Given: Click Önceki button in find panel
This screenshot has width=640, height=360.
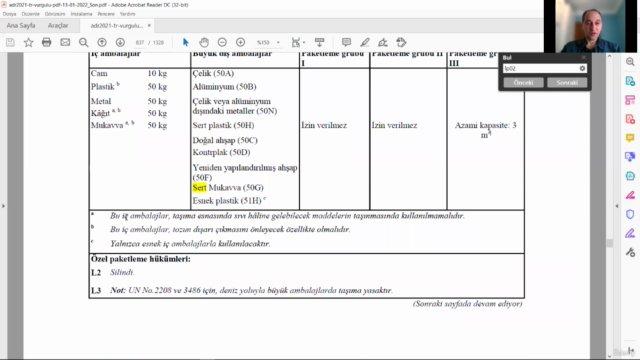Looking at the screenshot, I should pos(523,82).
